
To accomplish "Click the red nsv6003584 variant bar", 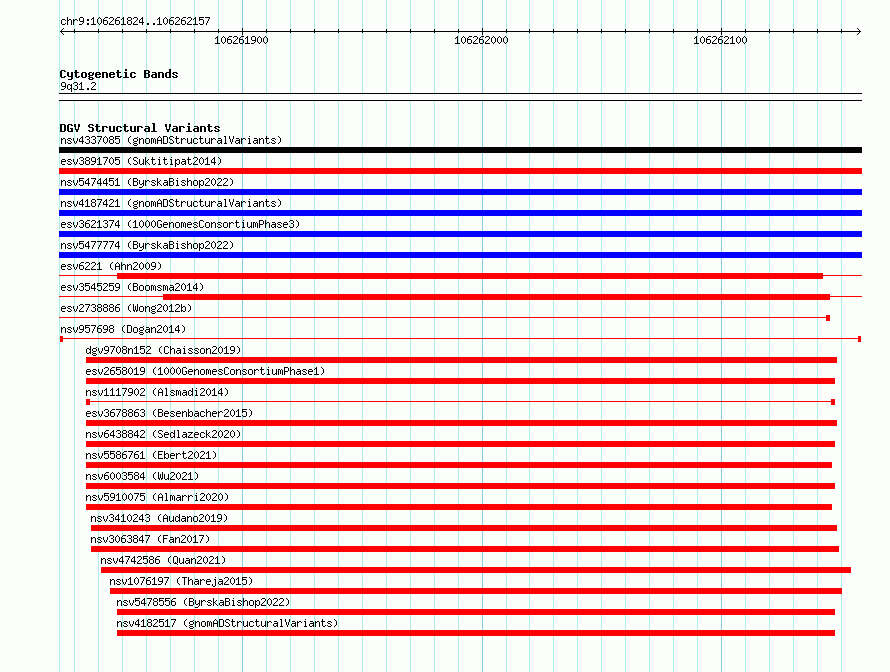I will (460, 486).
